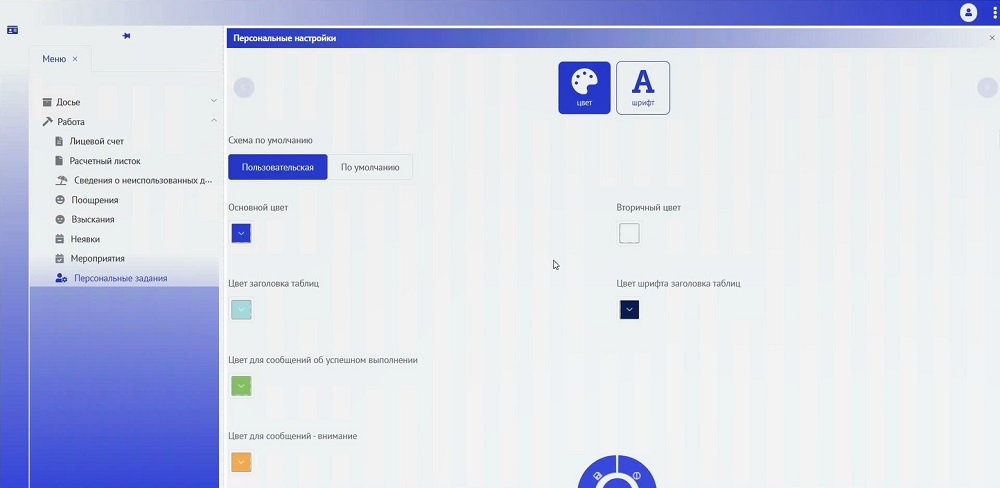
Task: Click the ID card icon in left strip
Action: (x=12, y=30)
